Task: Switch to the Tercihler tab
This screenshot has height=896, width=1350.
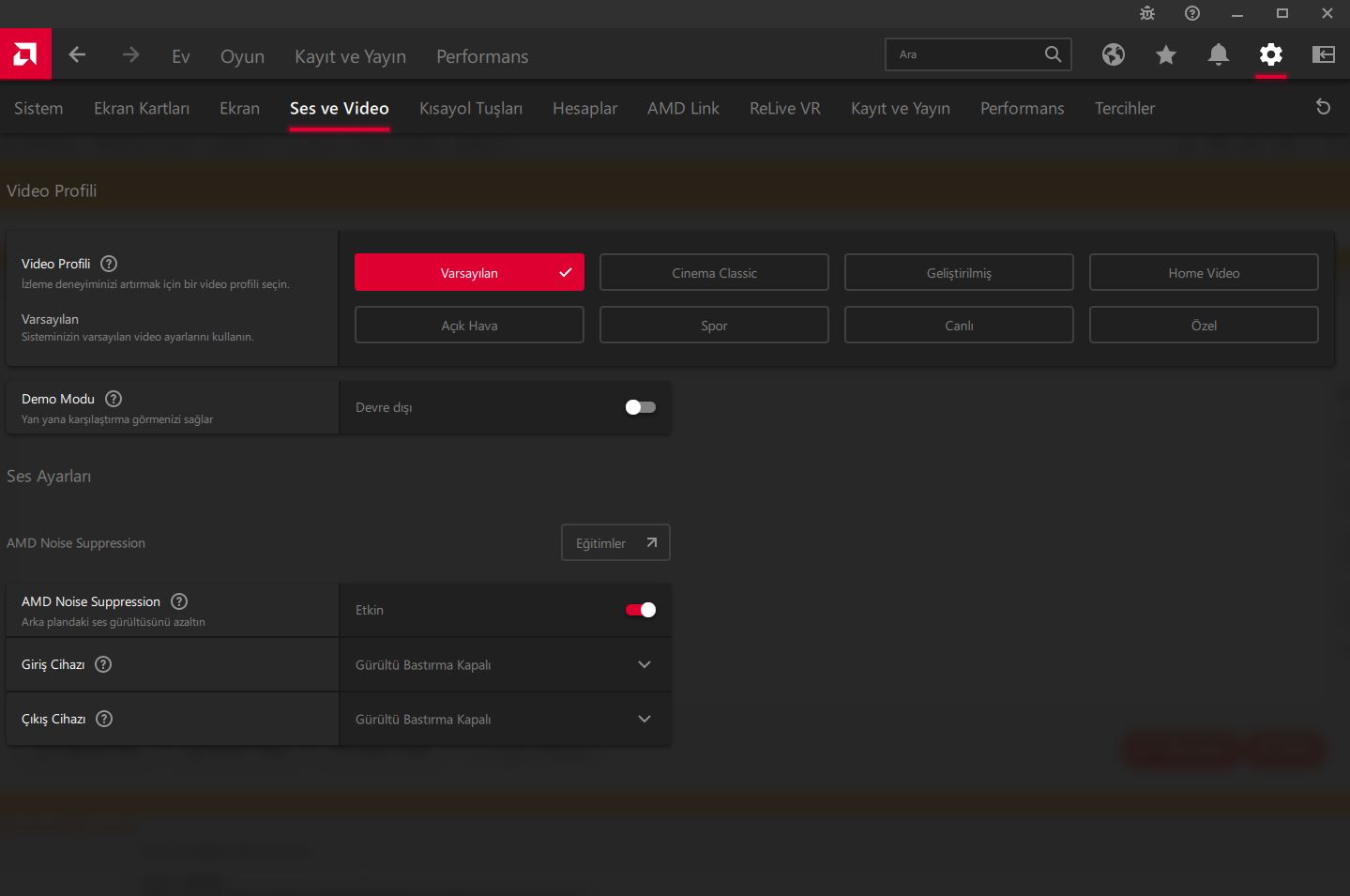Action: tap(1125, 108)
